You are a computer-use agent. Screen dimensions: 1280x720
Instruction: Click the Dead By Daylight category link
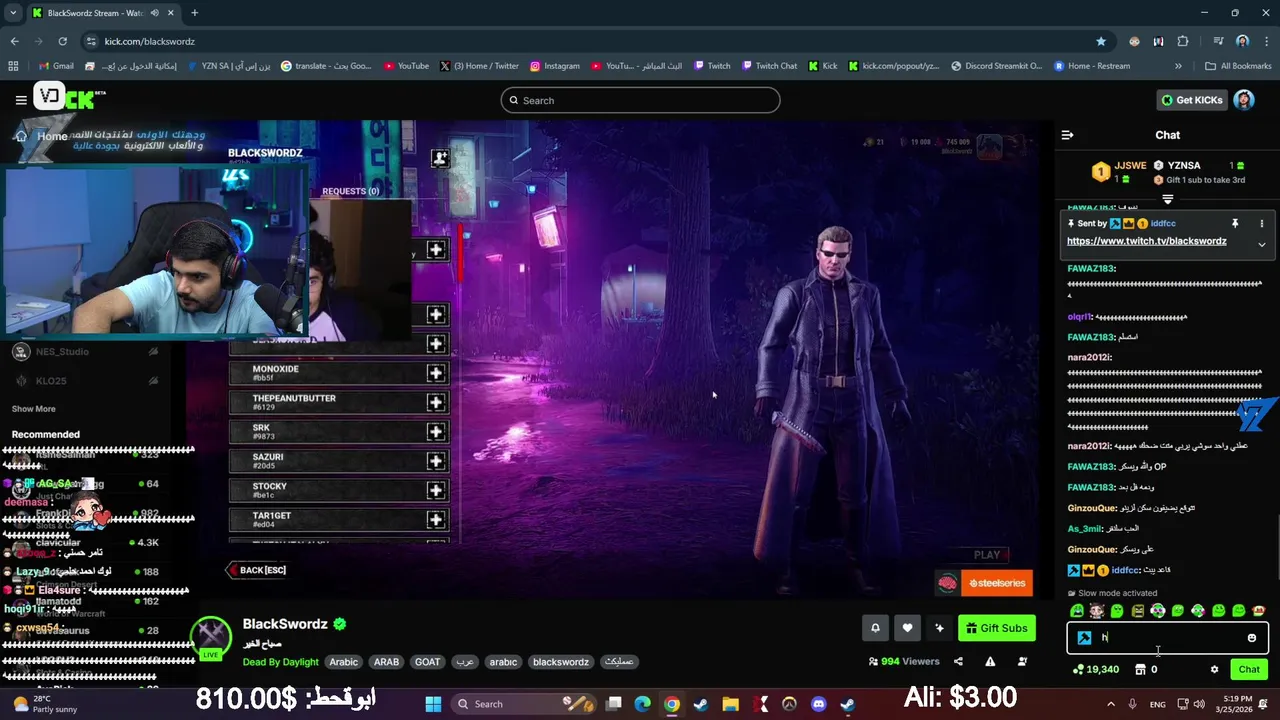pos(280,662)
